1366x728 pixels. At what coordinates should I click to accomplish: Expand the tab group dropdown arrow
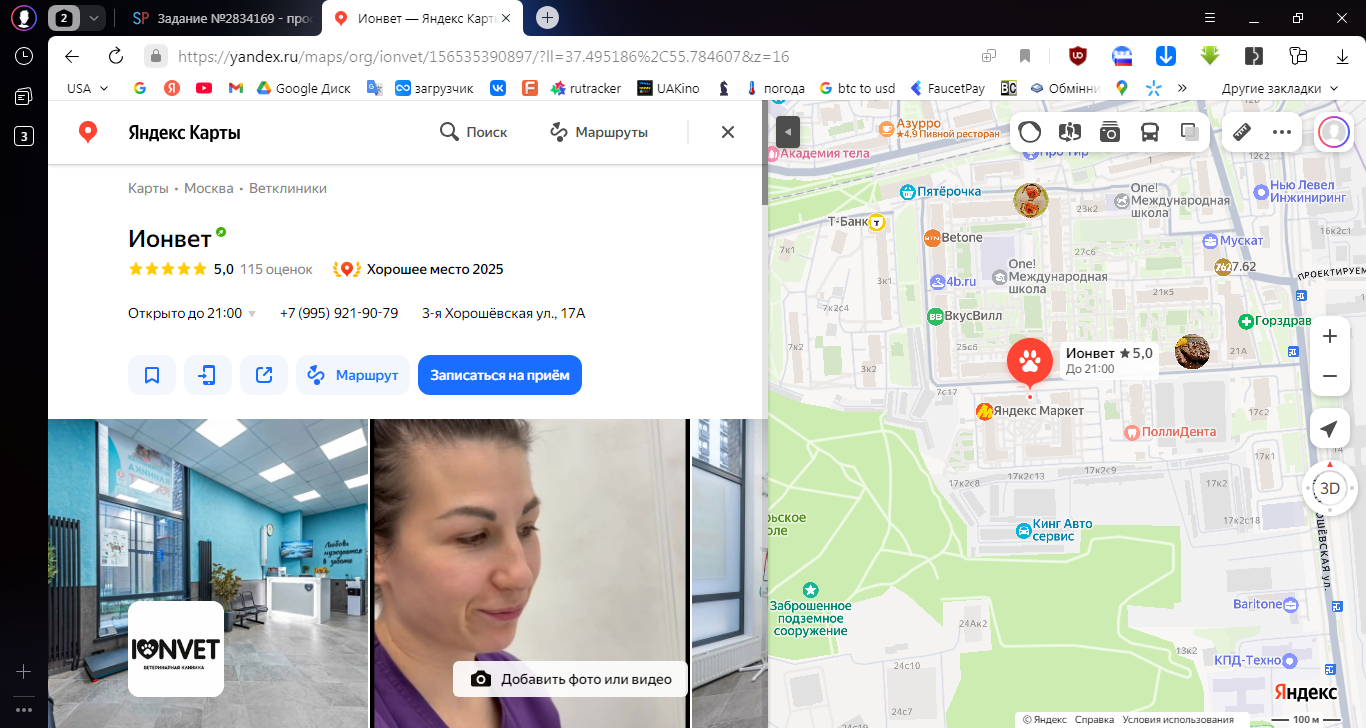pyautogui.click(x=93, y=18)
